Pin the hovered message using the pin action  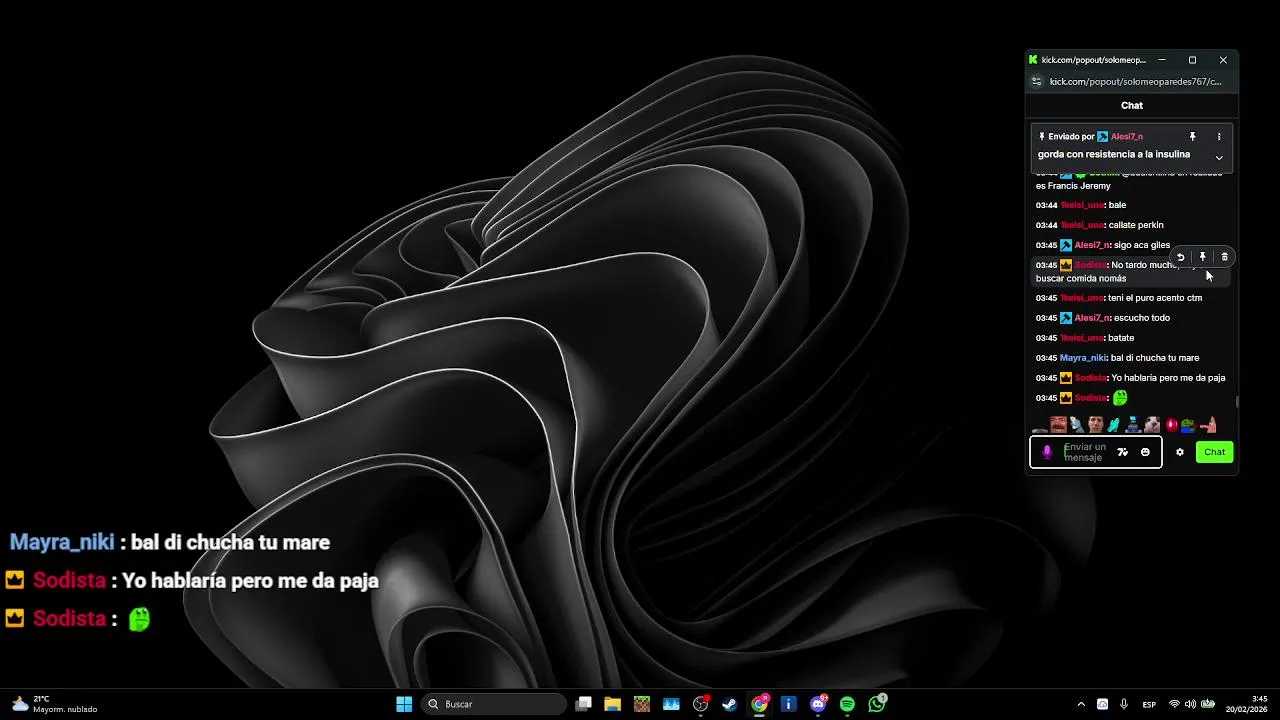click(x=1203, y=257)
